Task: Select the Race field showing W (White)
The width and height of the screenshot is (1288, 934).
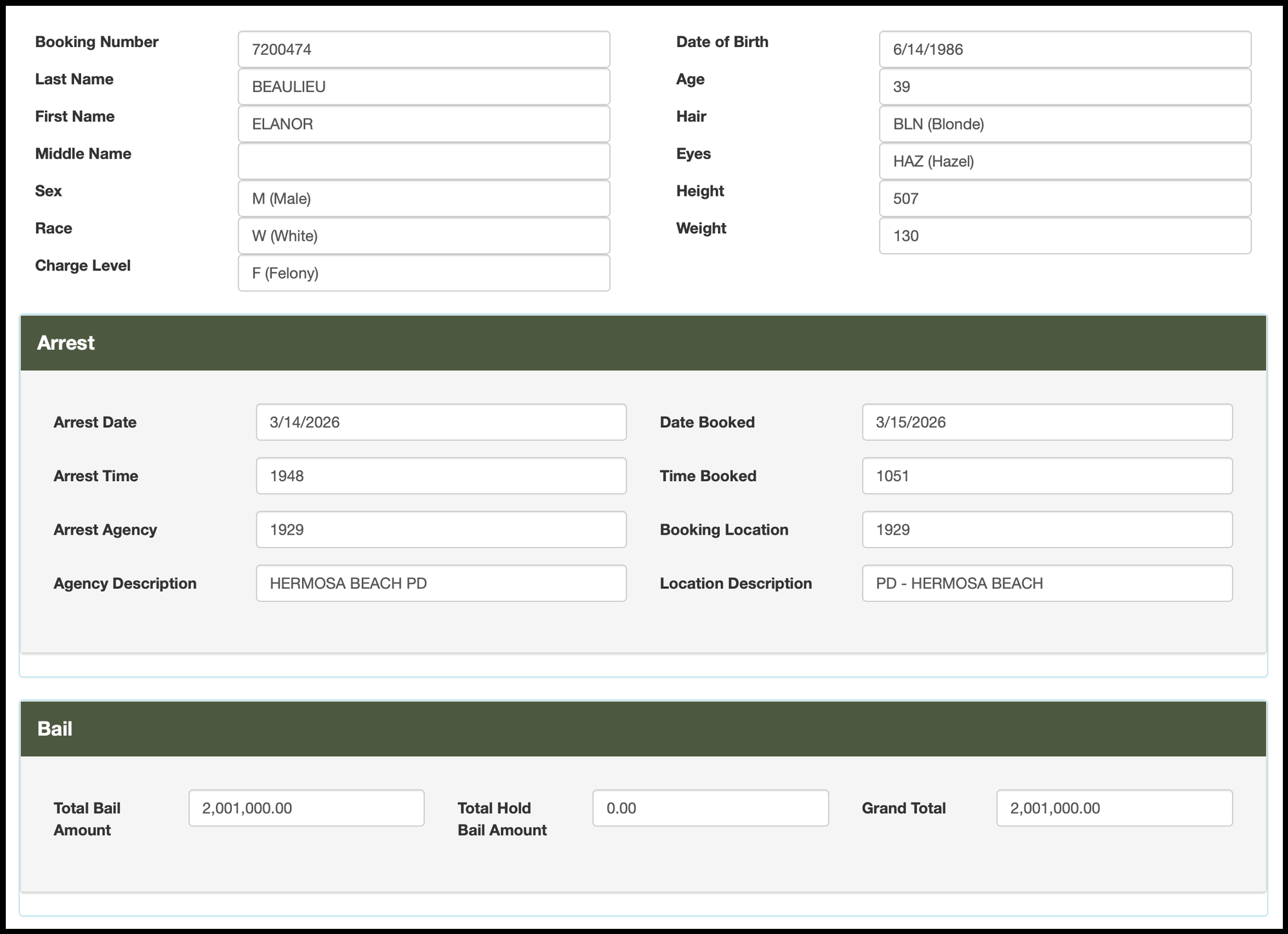Action: pyautogui.click(x=424, y=236)
